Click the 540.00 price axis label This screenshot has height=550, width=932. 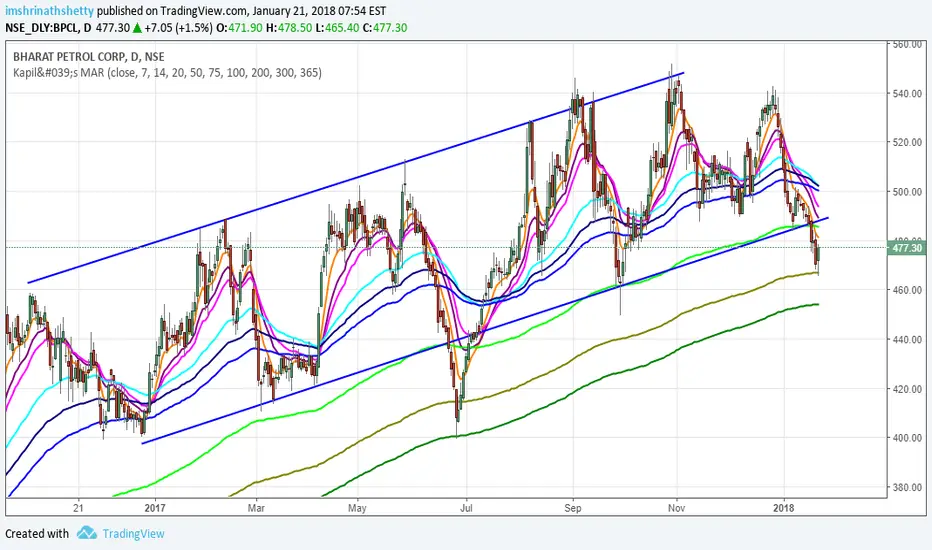tap(907, 93)
